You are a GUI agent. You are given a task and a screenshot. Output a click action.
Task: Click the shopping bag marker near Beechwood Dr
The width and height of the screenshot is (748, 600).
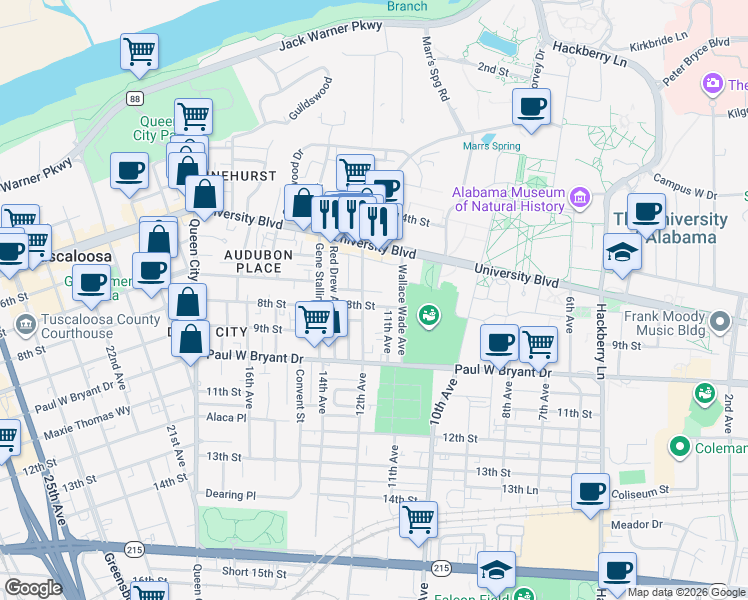point(301,202)
